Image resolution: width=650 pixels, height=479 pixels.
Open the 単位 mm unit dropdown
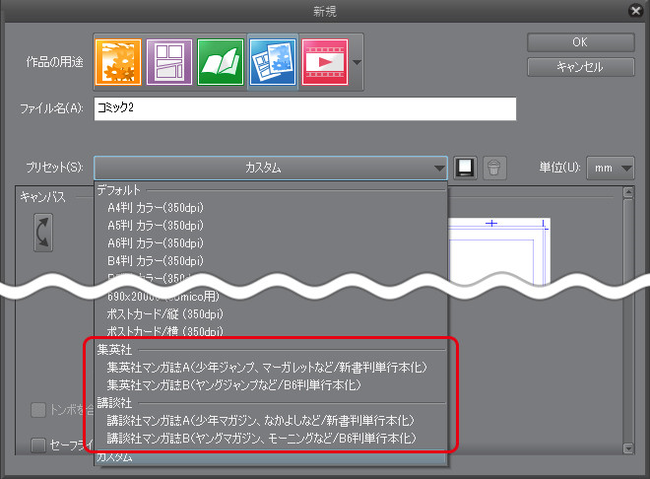pos(610,168)
